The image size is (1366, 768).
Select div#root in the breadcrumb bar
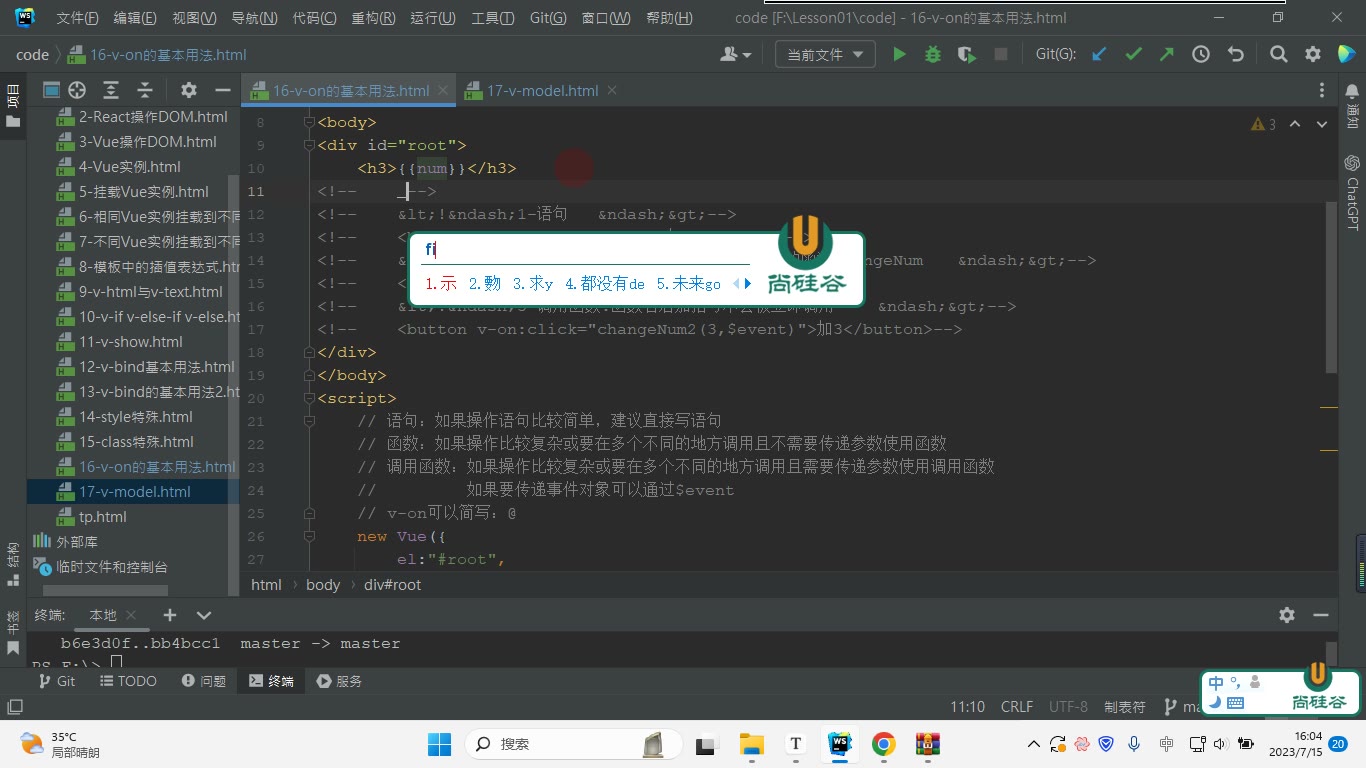tap(392, 585)
